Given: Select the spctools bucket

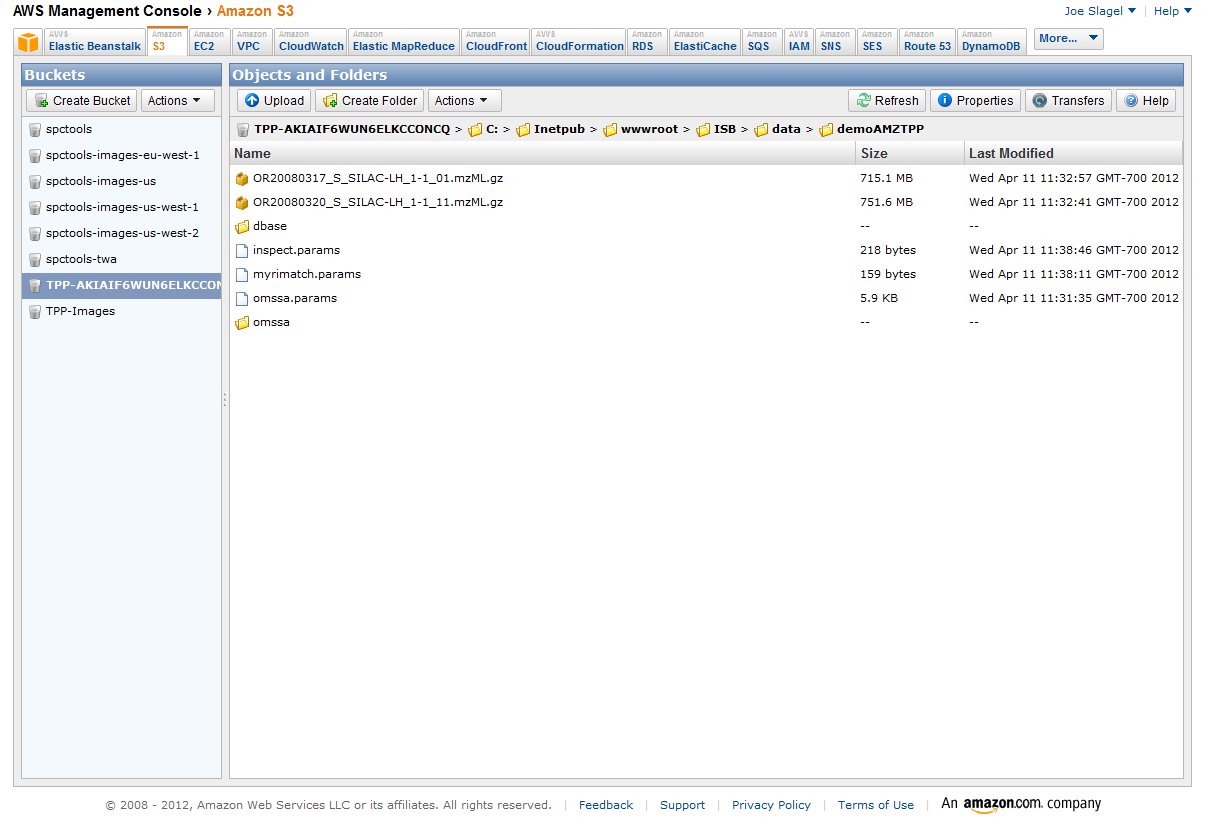Looking at the screenshot, I should pyautogui.click(x=122, y=129).
